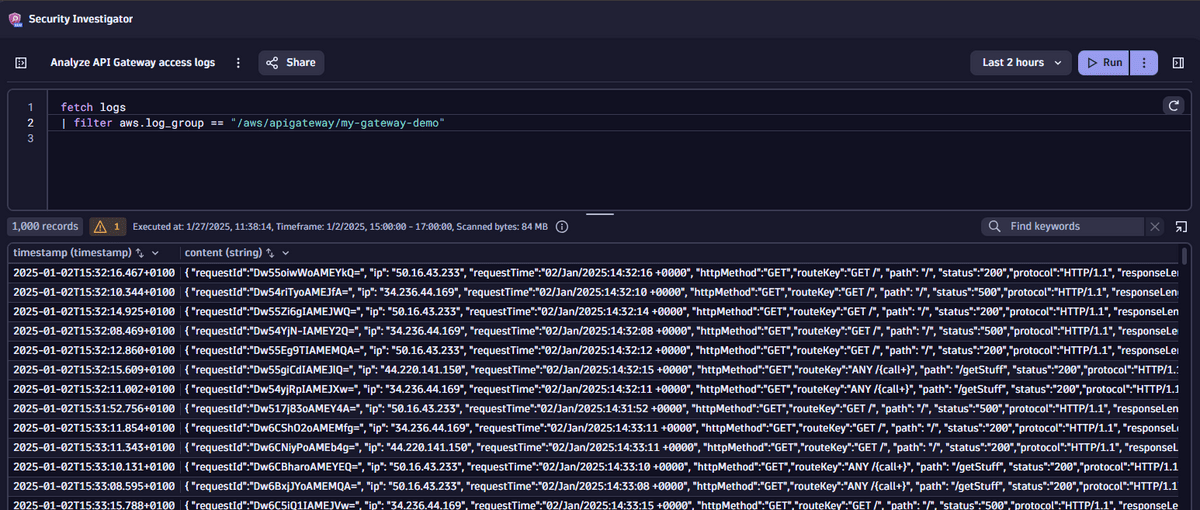Click the Analyze API Gateway access logs title
The width and height of the screenshot is (1200, 510).
(x=133, y=62)
